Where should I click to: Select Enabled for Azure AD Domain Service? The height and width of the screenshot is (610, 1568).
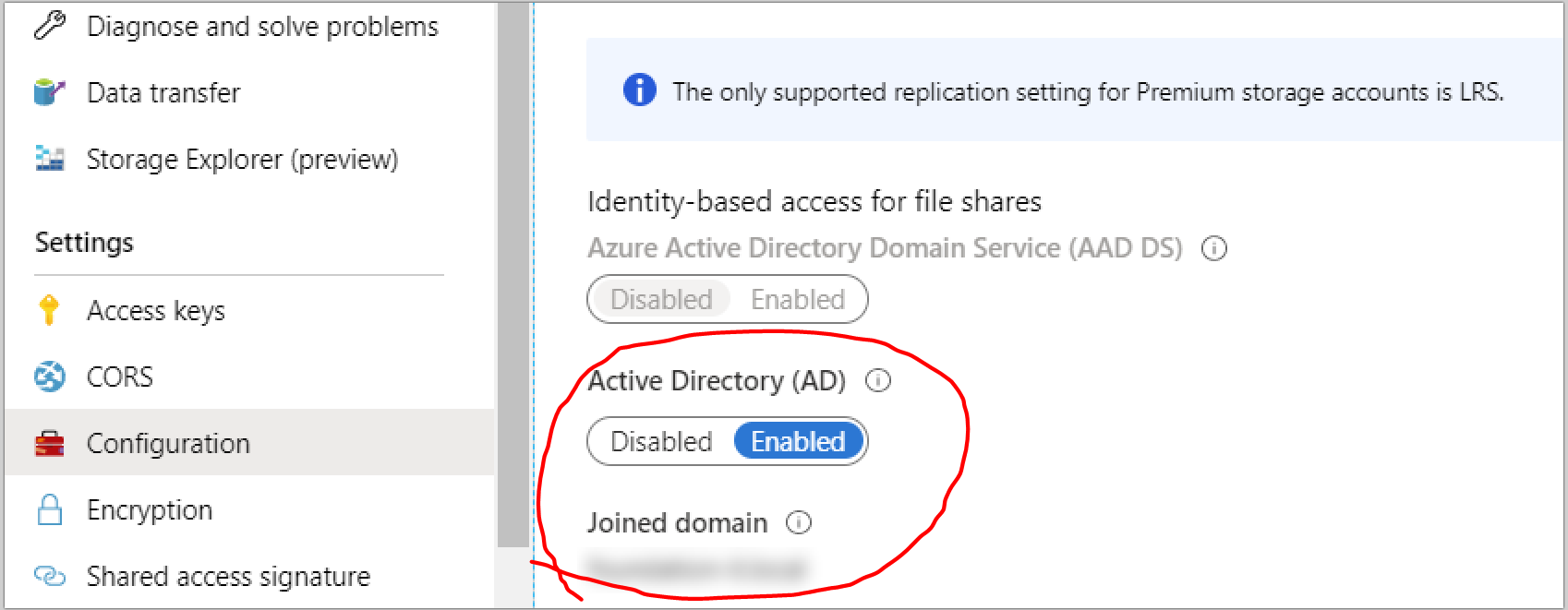(799, 299)
